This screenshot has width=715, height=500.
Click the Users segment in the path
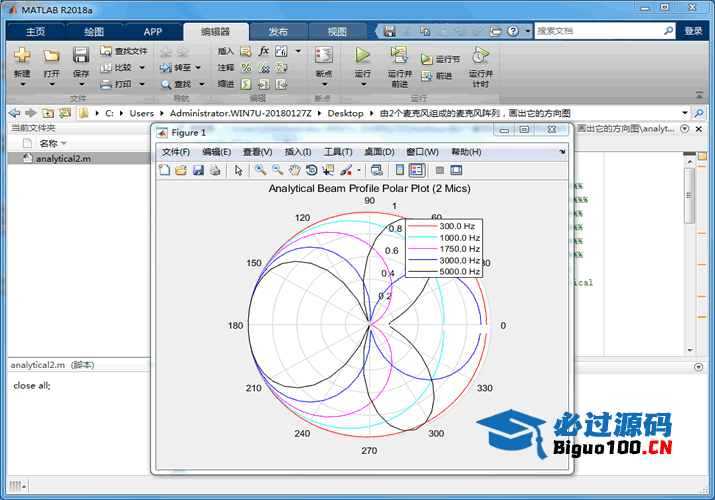click(141, 113)
